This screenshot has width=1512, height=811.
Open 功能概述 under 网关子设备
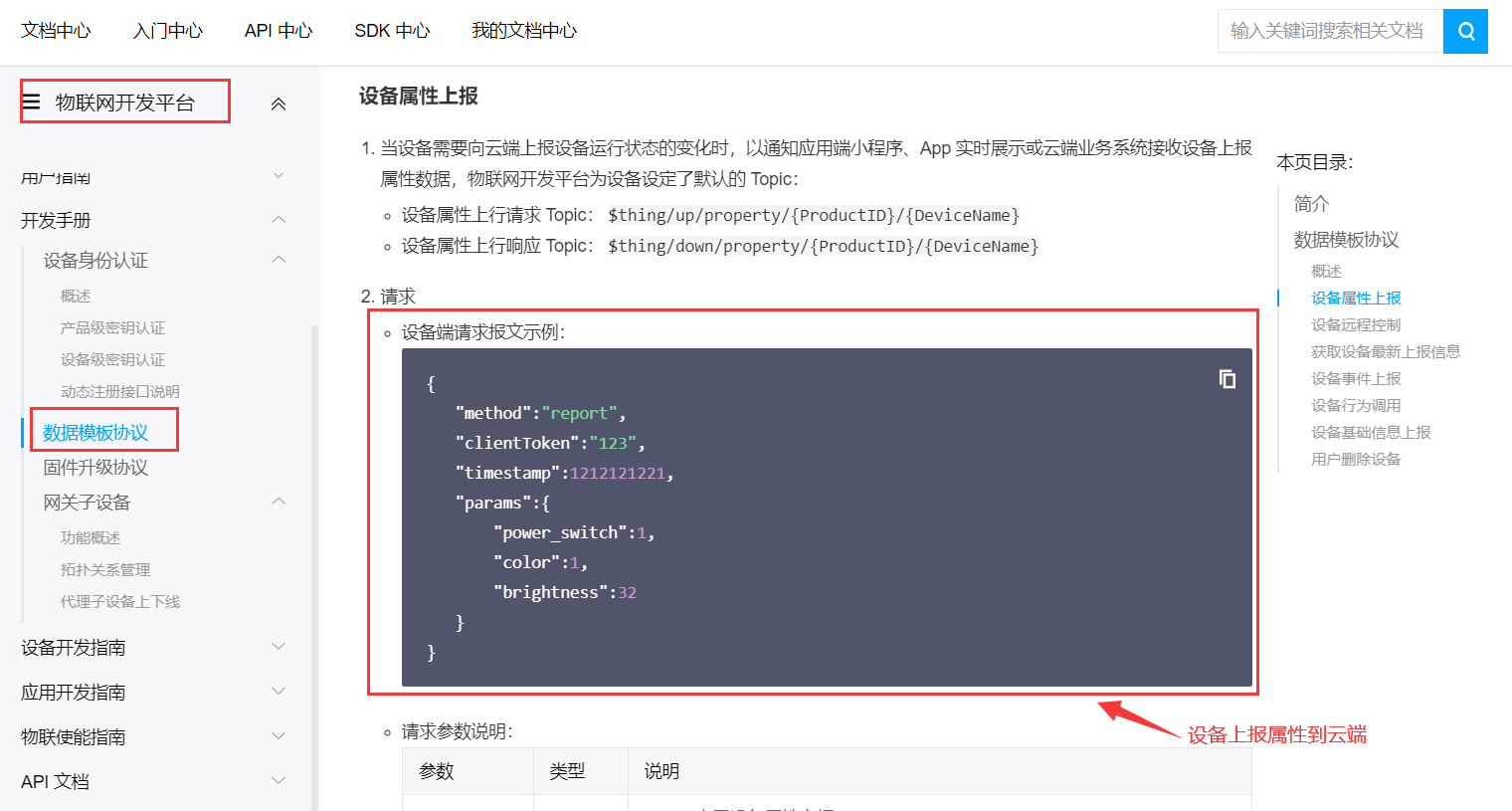tap(91, 537)
